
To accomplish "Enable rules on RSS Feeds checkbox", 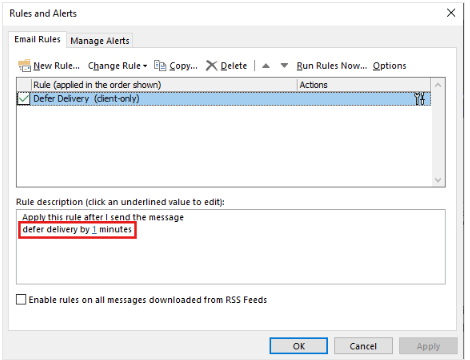I will click(21, 299).
